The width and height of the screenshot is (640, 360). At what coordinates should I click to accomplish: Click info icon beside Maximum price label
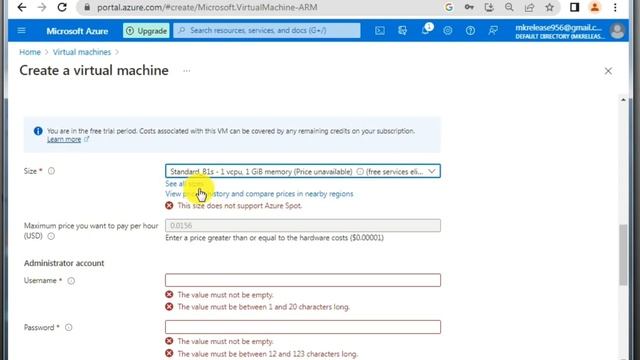point(51,236)
